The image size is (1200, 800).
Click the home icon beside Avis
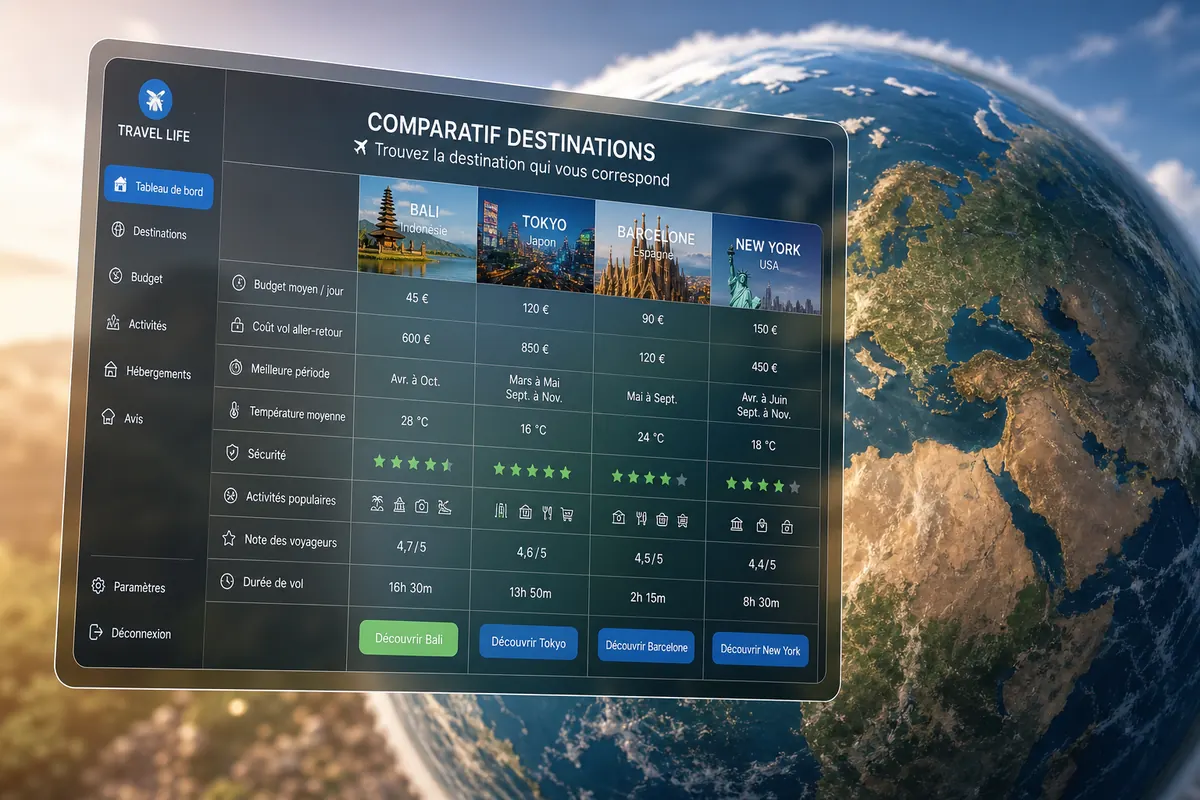tap(108, 416)
